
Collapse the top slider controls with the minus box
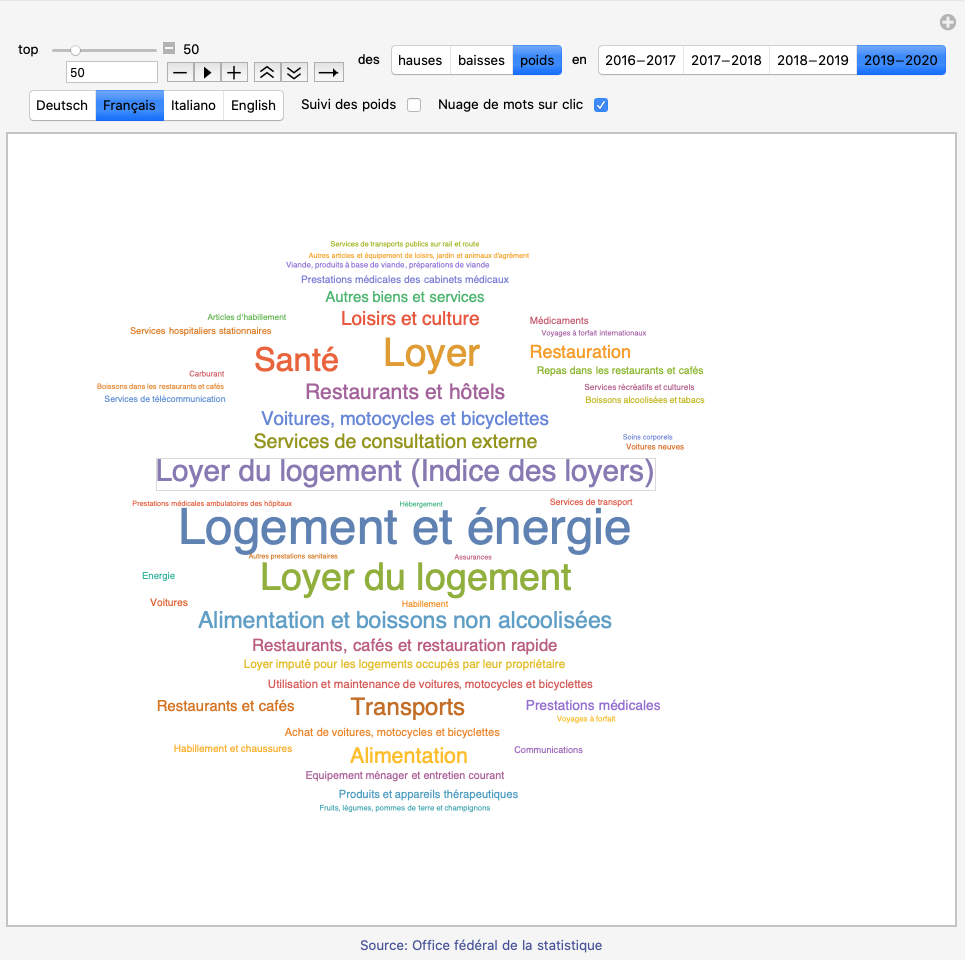tap(169, 48)
